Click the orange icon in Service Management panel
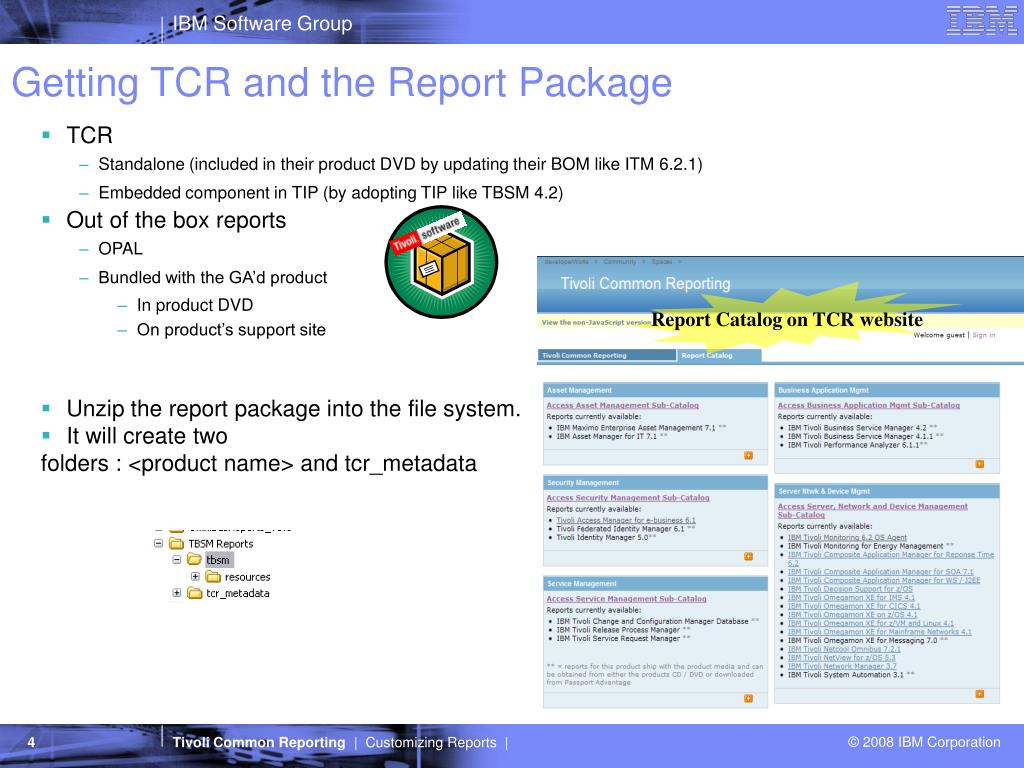This screenshot has width=1024, height=768. [748, 699]
